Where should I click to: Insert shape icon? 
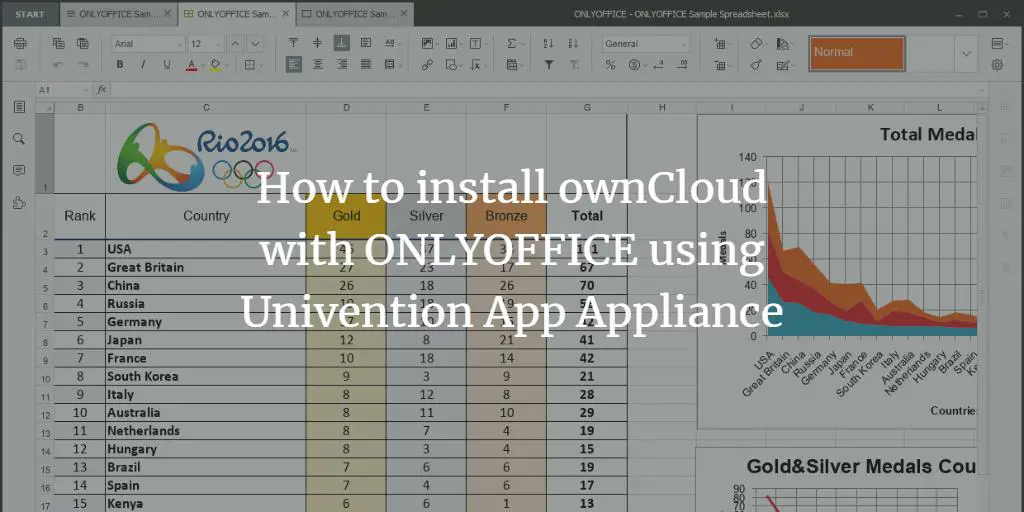pos(453,65)
